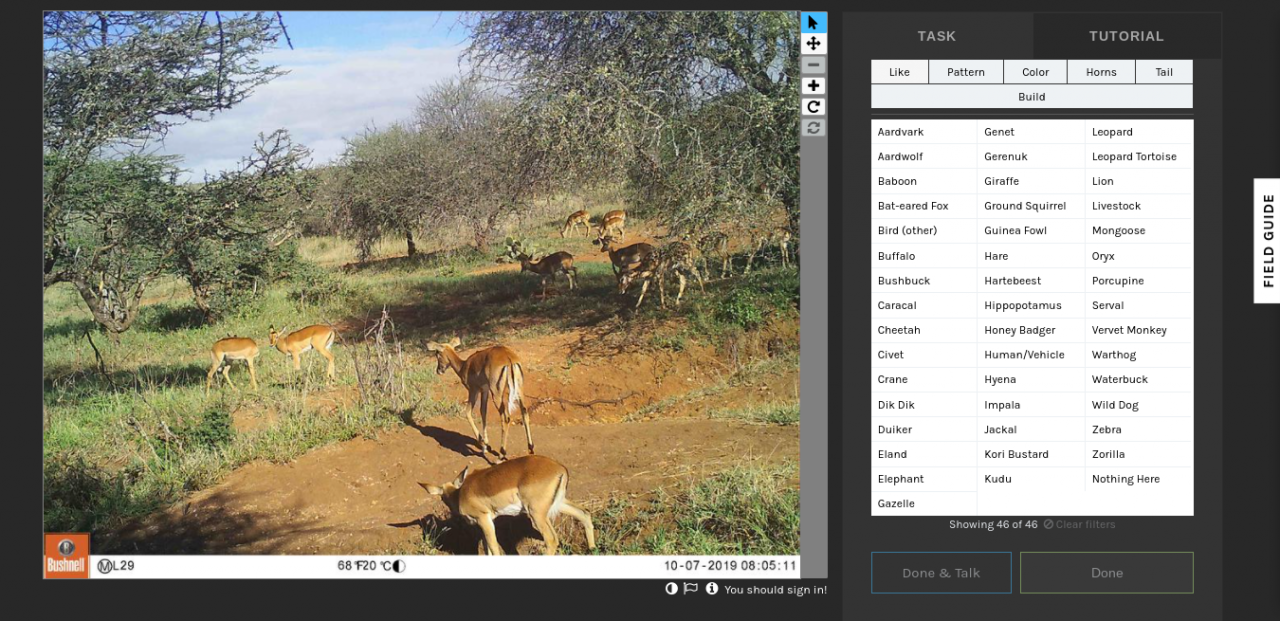
Task: Select Wild Dog species
Action: [1139, 405]
